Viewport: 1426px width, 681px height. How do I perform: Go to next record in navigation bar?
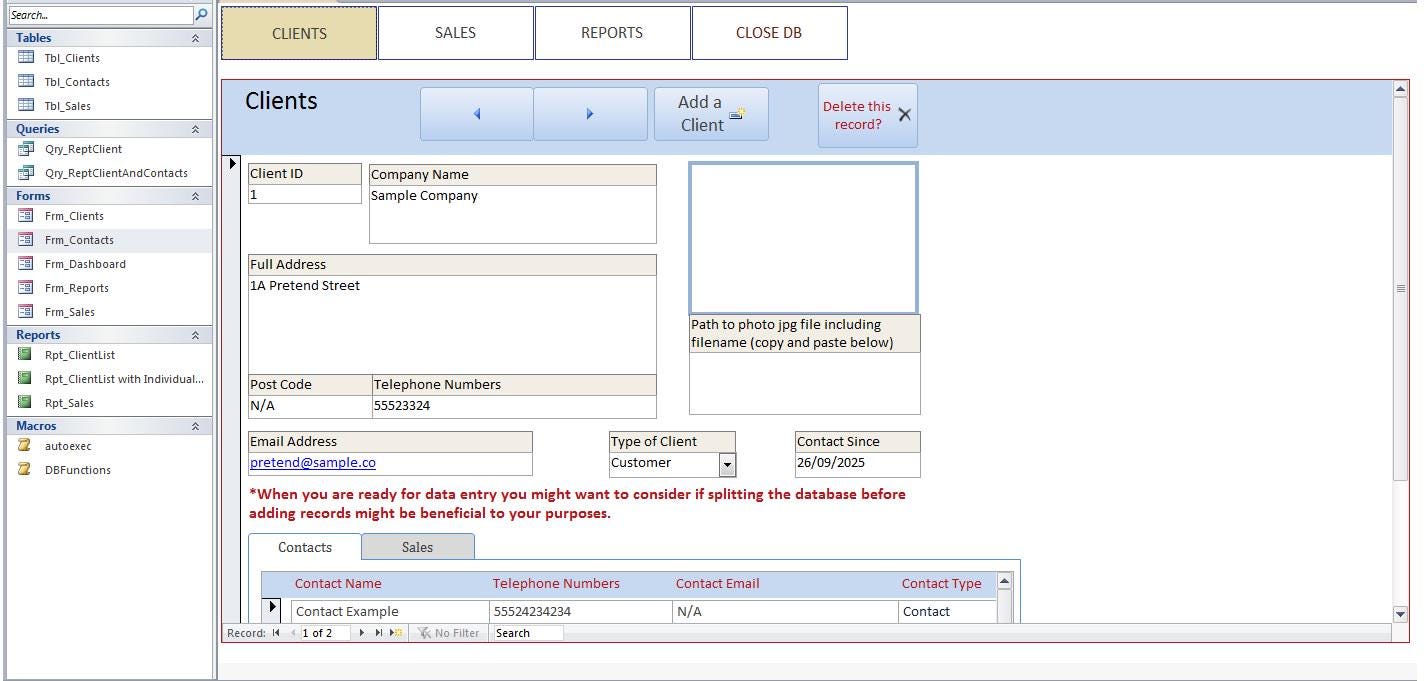pos(362,633)
